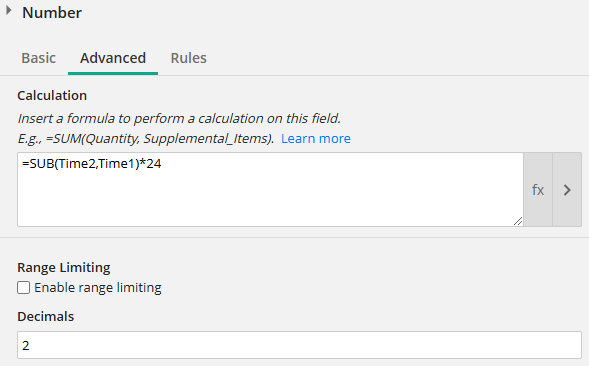Viewport: 589px width, 366px height.
Task: Click the formula box resize grip
Action: [x=518, y=221]
